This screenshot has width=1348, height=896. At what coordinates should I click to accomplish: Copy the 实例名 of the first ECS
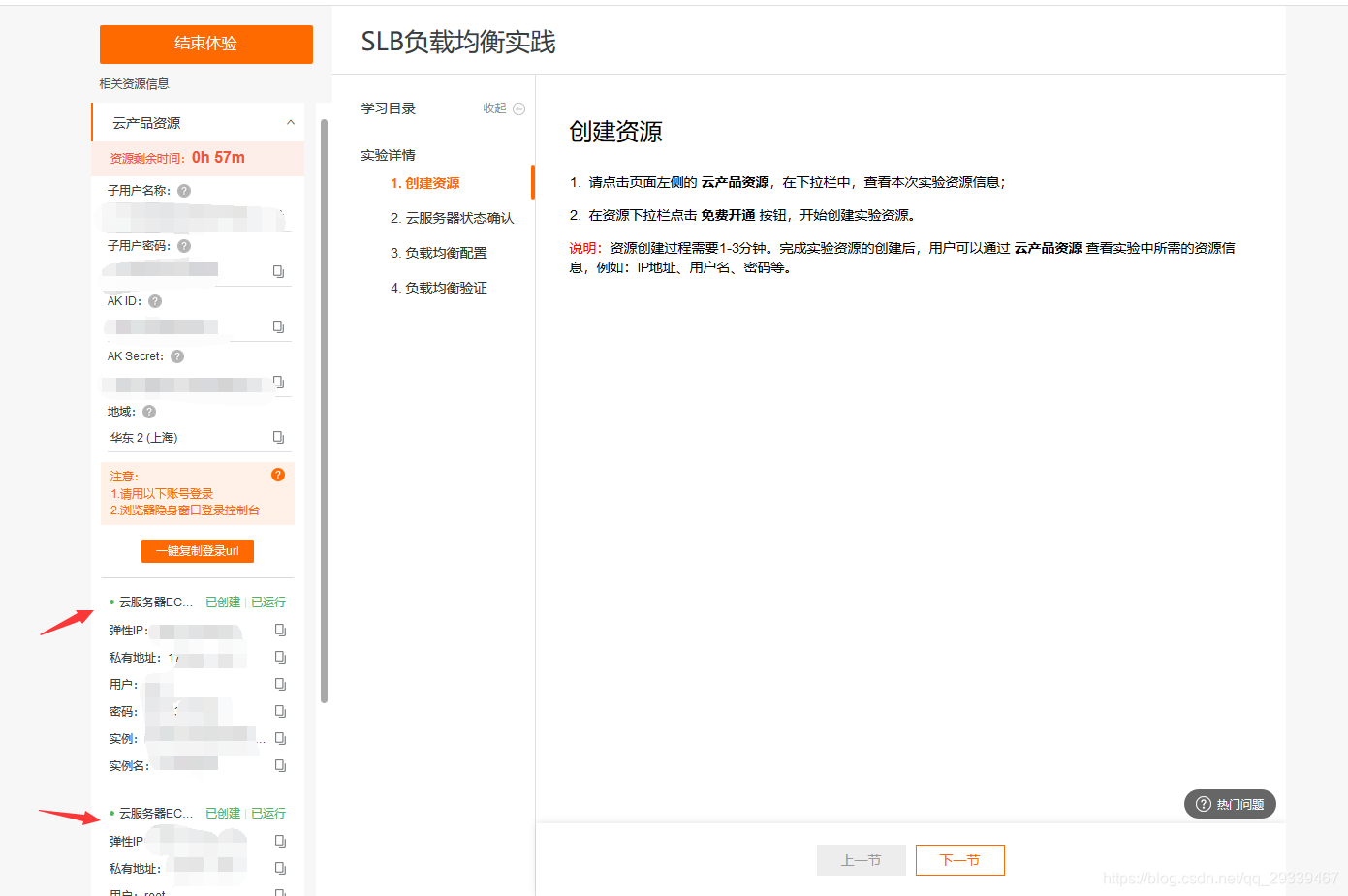point(279,765)
